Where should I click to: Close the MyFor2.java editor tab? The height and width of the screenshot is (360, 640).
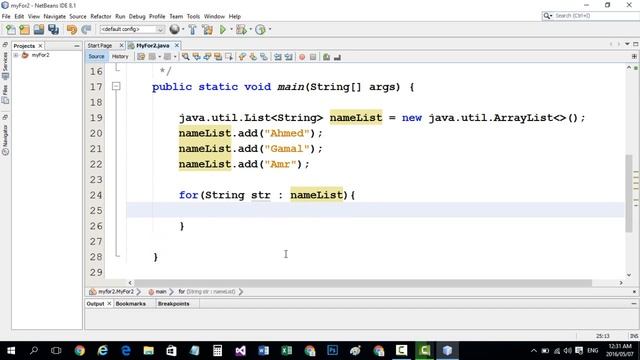177,45
